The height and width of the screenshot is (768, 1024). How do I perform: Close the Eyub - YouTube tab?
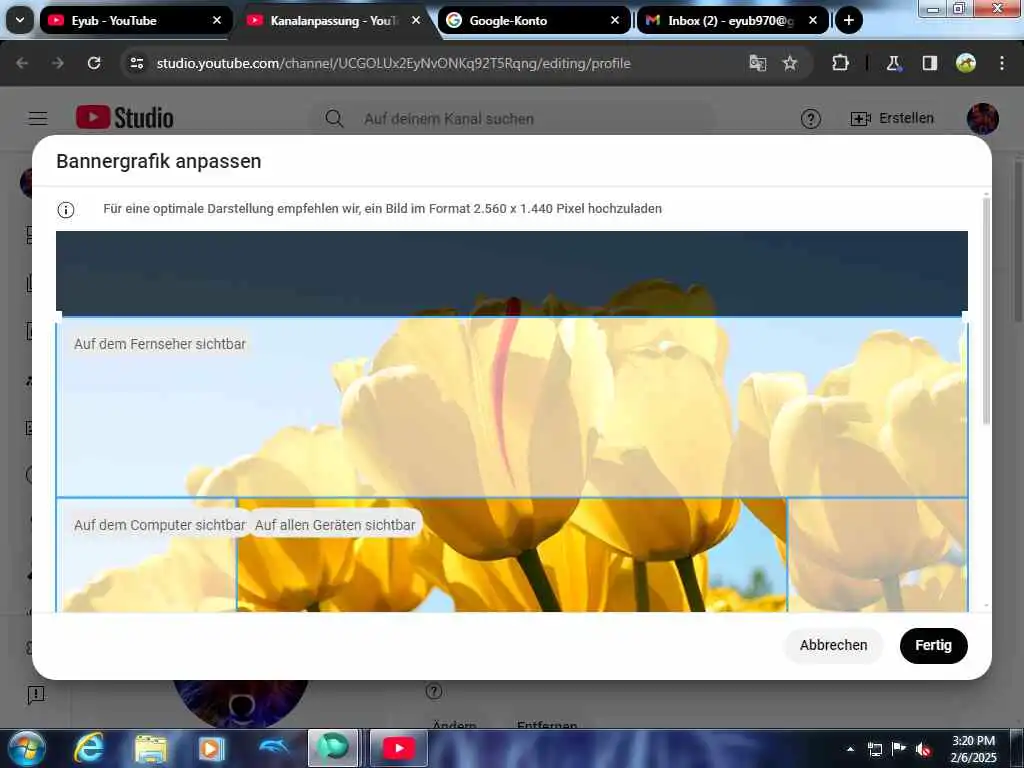click(217, 21)
